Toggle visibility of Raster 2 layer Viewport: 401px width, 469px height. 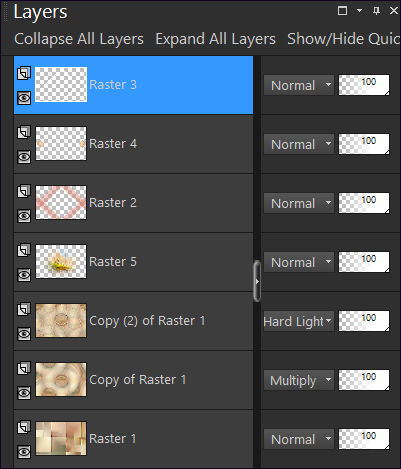pos(24,216)
